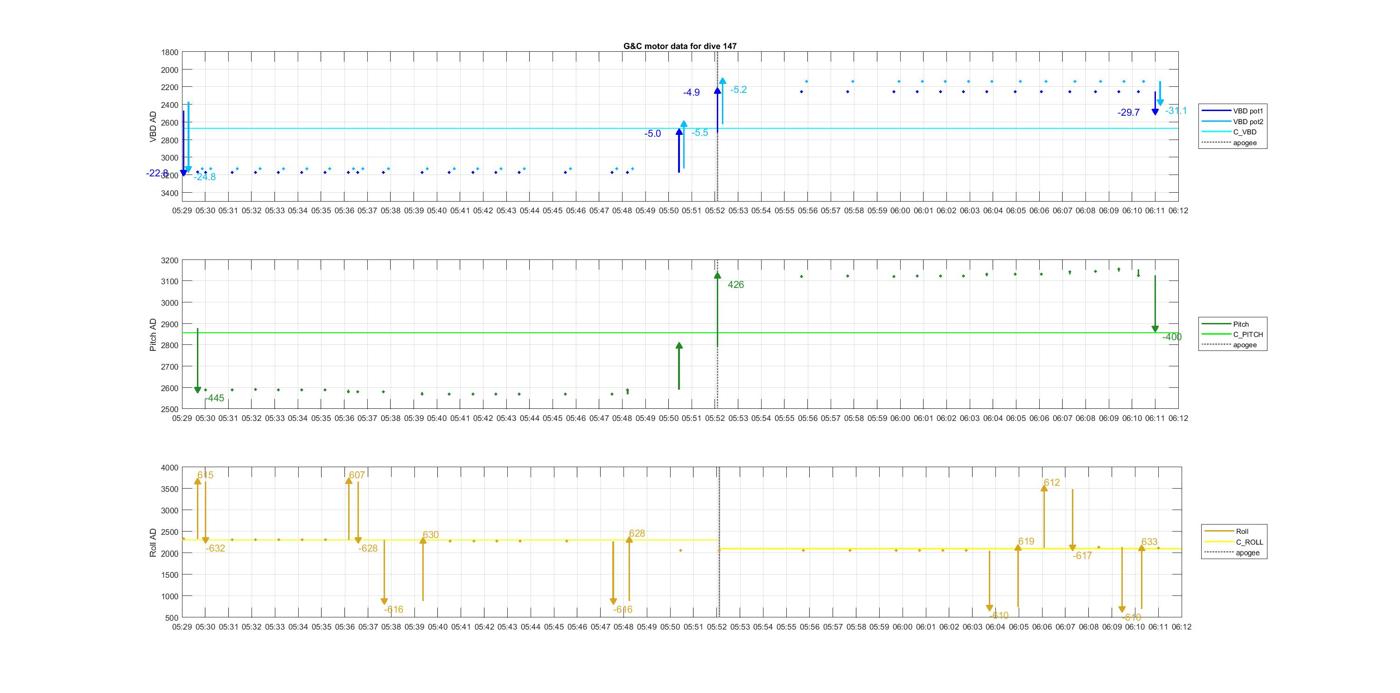Select "Roll" legend entry
This screenshot has width=1400, height=693.
pos(1242,531)
